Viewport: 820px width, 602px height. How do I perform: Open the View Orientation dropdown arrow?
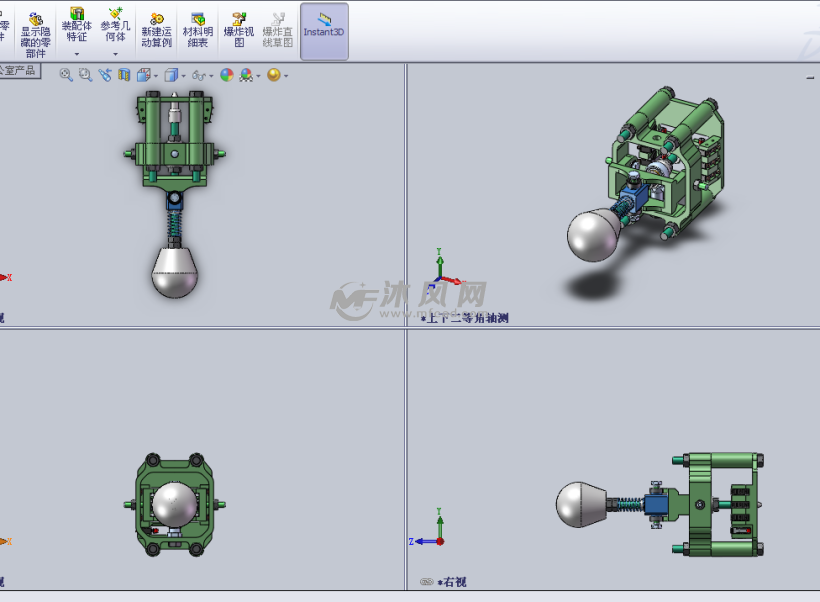pos(156,76)
